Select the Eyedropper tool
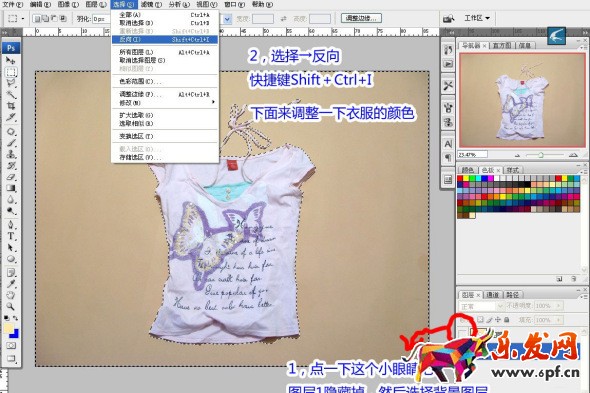This screenshot has height=393, width=590. coord(11,284)
